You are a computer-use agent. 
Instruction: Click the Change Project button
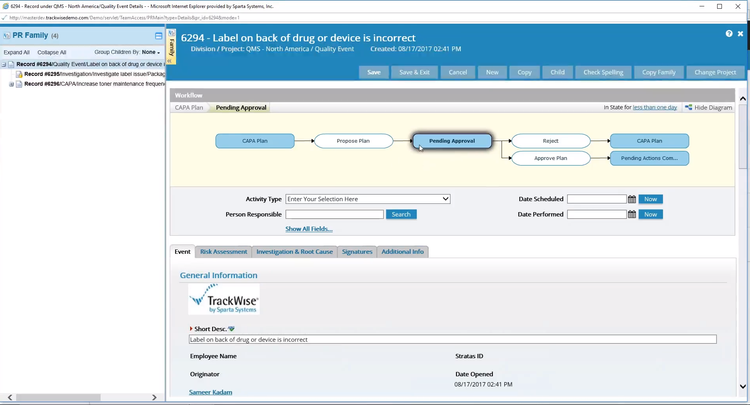coord(715,72)
